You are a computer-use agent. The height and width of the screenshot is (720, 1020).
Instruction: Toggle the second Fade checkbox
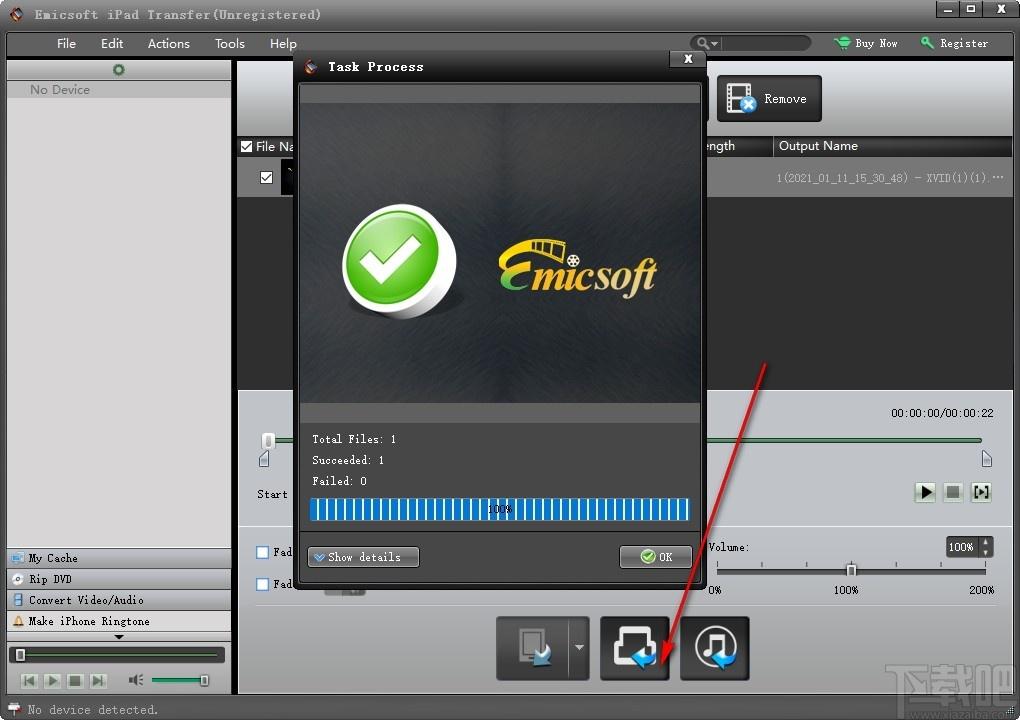pos(262,584)
